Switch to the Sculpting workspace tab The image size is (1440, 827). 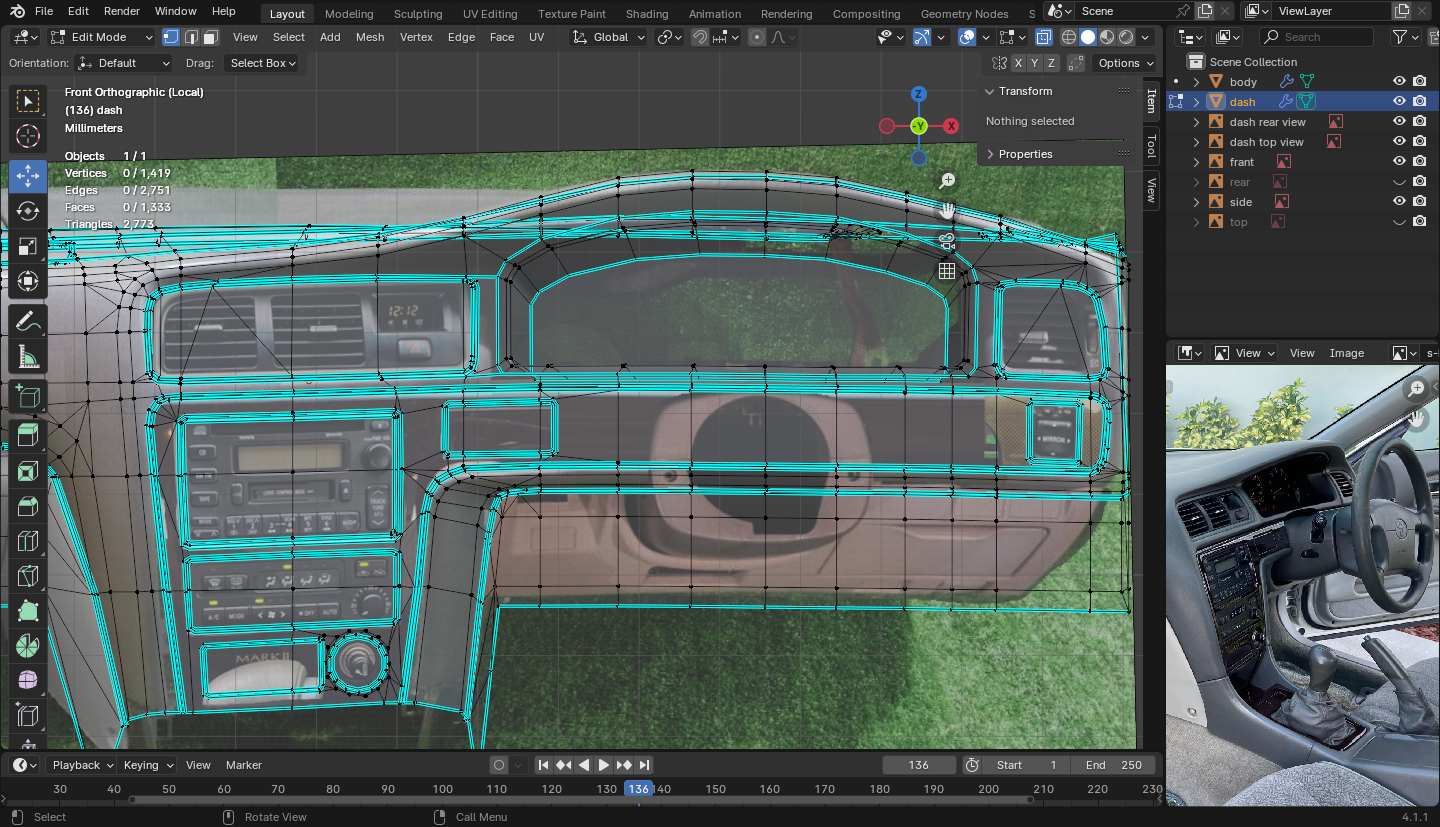click(417, 14)
